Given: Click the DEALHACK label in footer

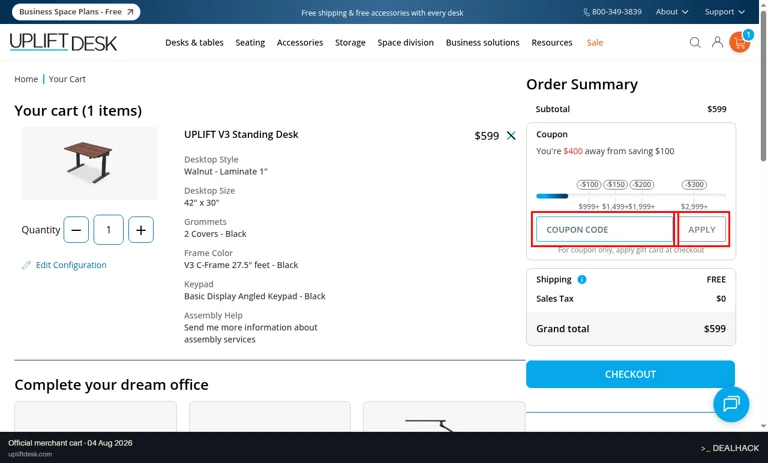Looking at the screenshot, I should [730, 448].
